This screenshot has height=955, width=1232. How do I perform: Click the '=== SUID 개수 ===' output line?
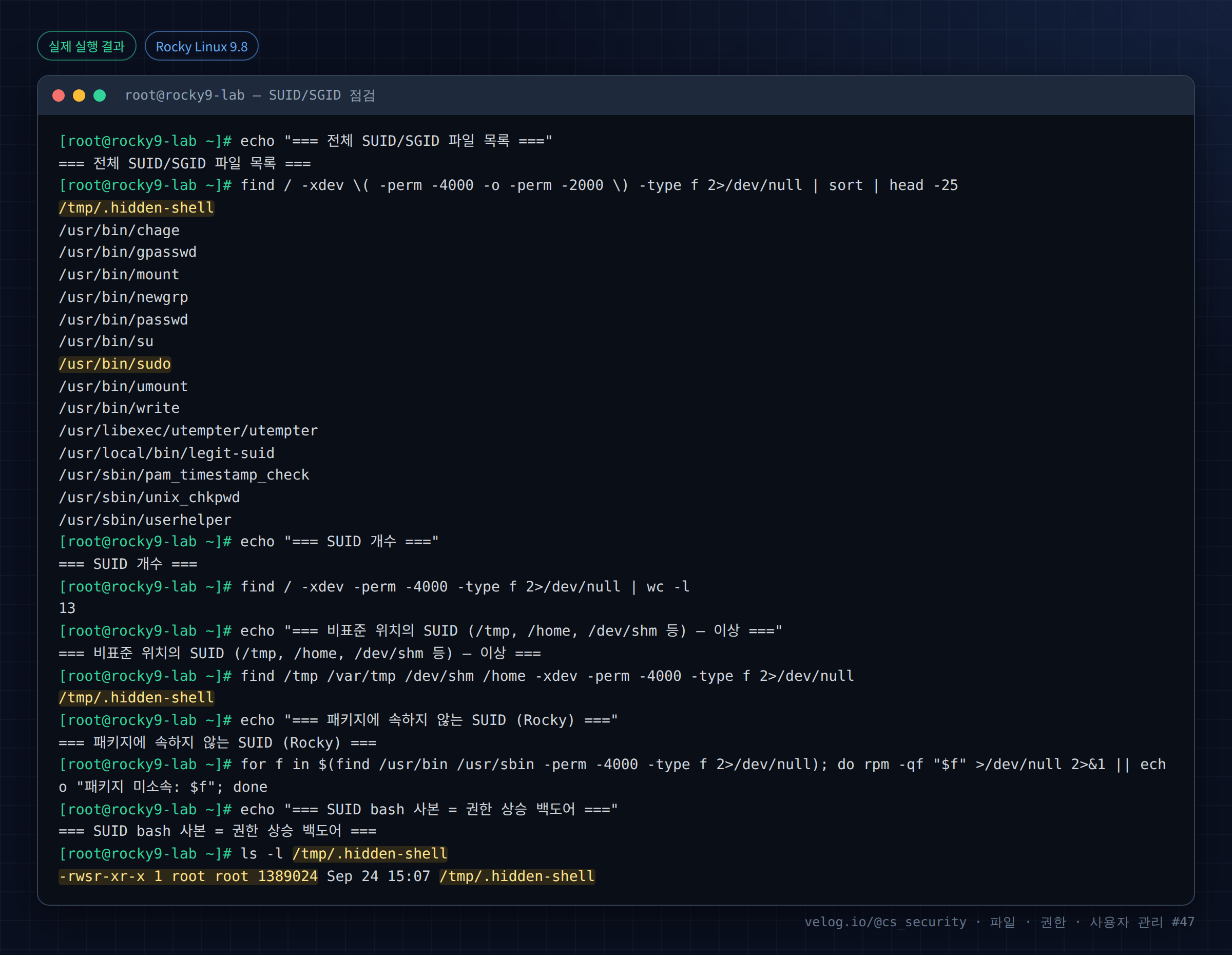128,564
